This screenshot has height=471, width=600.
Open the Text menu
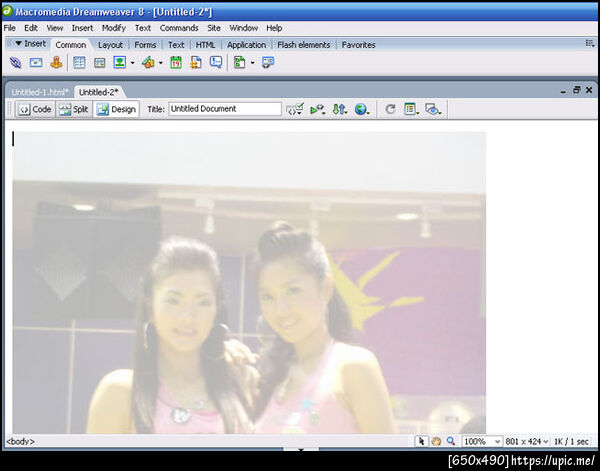pos(143,28)
